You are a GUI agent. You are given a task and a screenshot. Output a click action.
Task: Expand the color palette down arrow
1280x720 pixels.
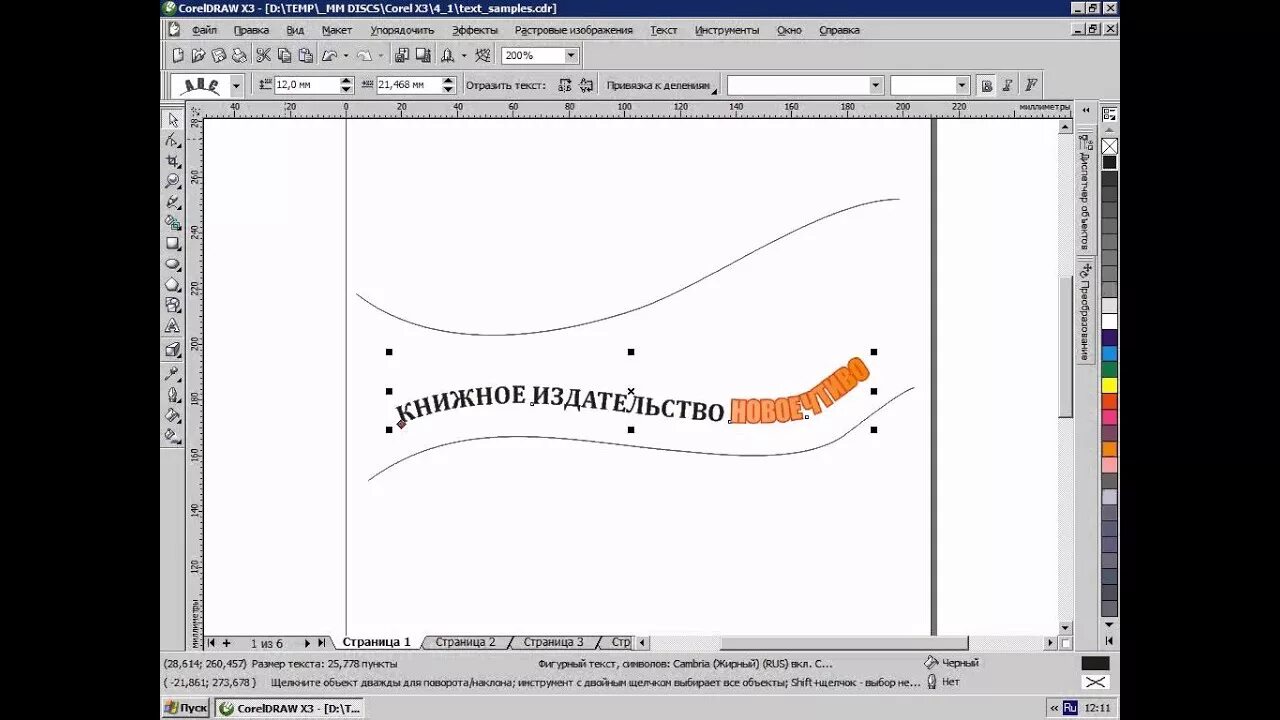click(x=1109, y=625)
